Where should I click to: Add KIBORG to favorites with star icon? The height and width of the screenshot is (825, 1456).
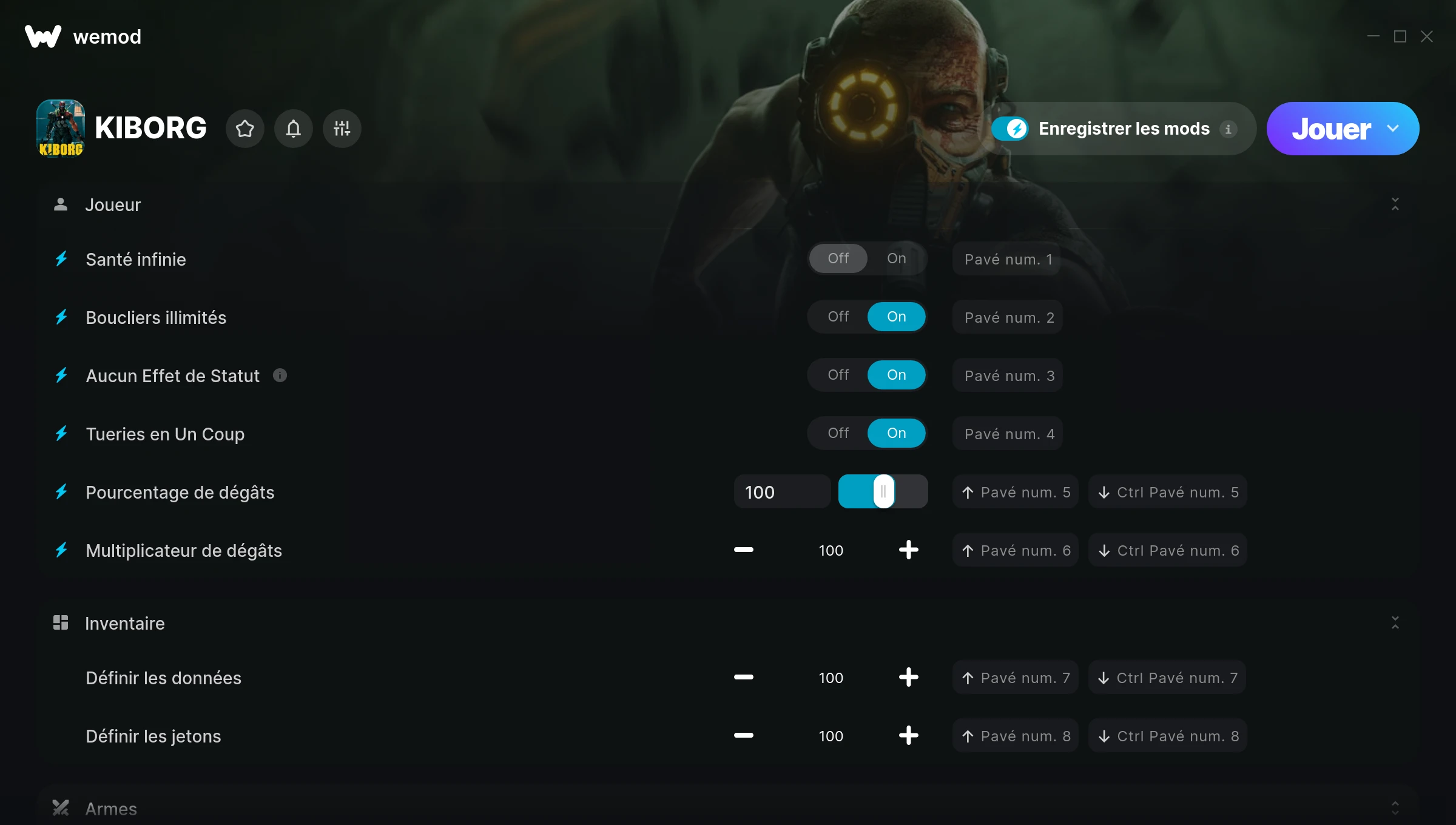point(245,129)
